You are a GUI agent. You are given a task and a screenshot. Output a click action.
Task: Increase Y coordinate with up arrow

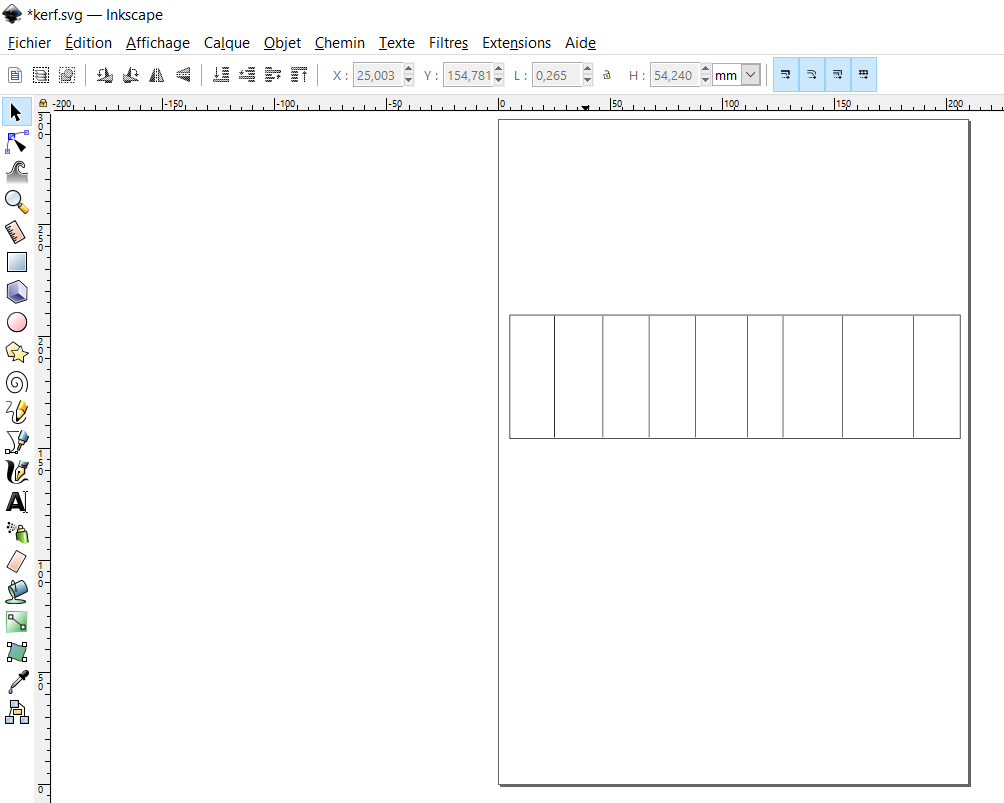tap(499, 69)
